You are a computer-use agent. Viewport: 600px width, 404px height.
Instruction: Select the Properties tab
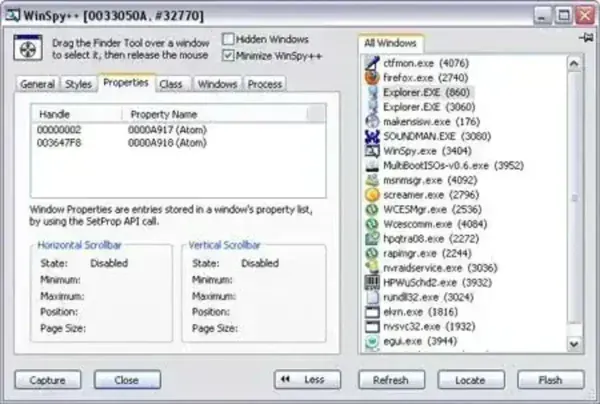pos(126,82)
